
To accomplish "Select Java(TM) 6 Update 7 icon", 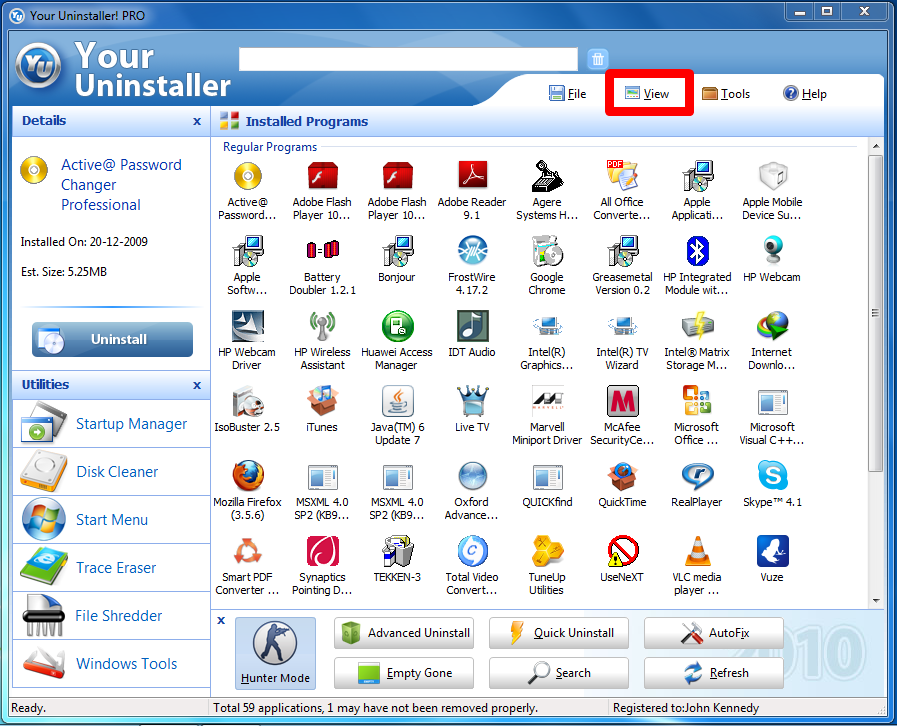I will click(x=397, y=400).
